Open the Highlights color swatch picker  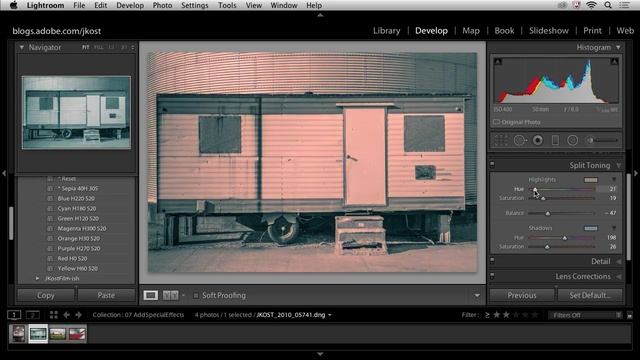[x=591, y=180]
